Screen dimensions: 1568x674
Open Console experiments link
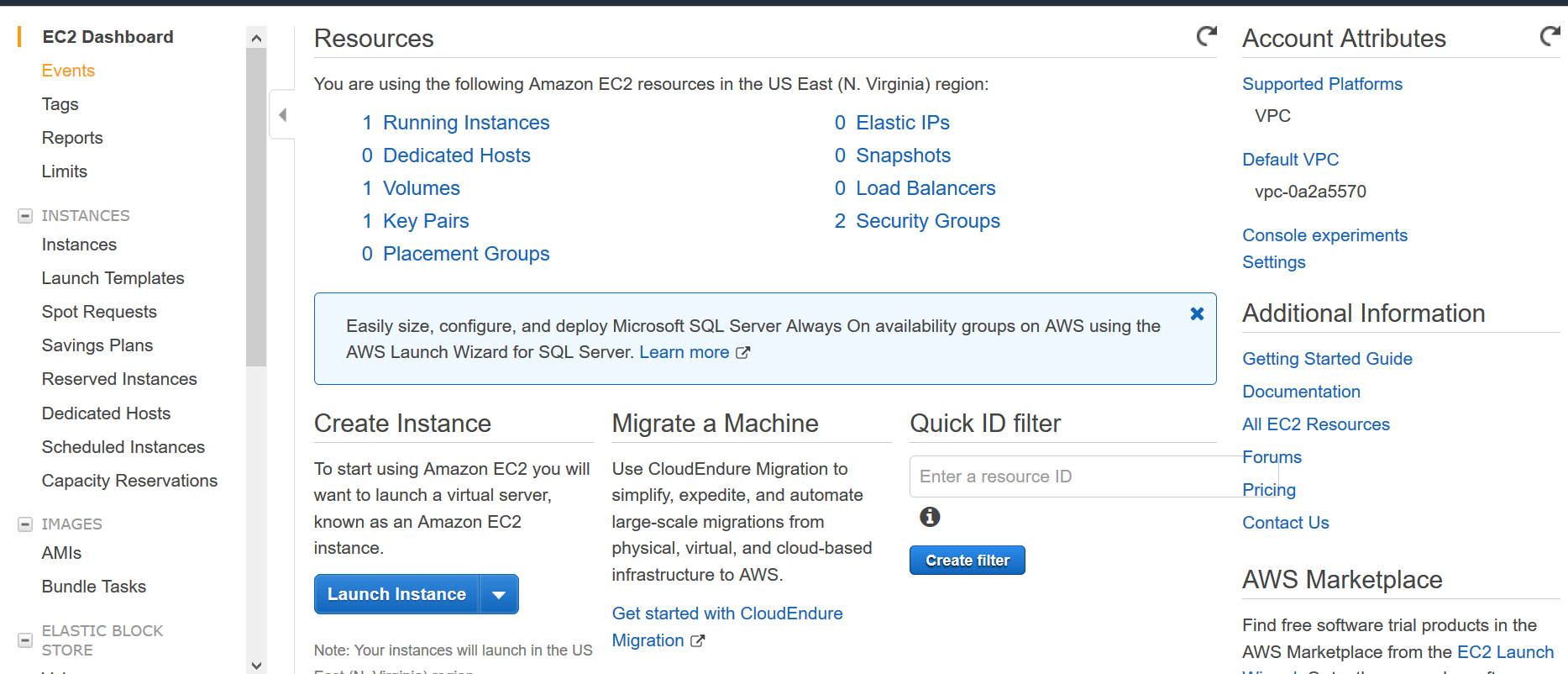pyautogui.click(x=1324, y=235)
